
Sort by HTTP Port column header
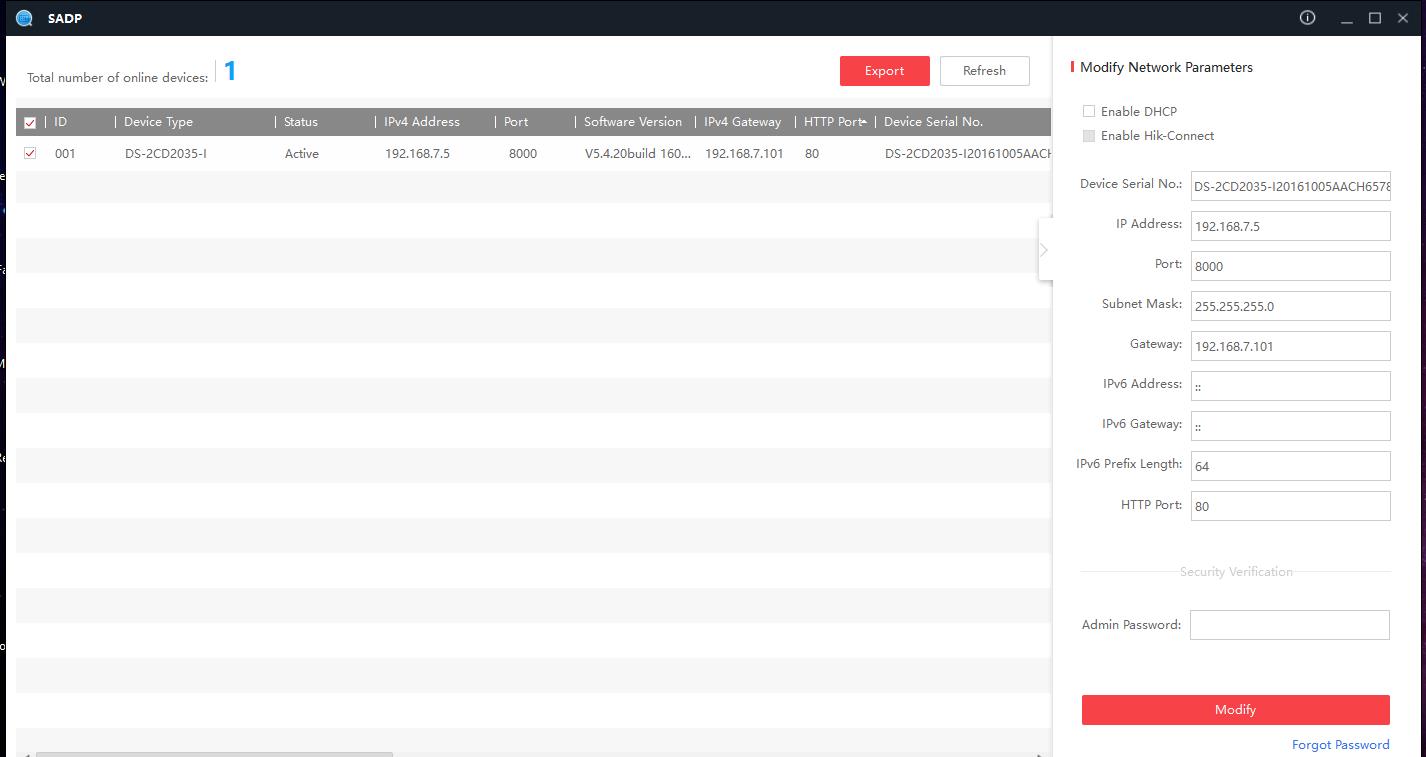pyautogui.click(x=832, y=122)
